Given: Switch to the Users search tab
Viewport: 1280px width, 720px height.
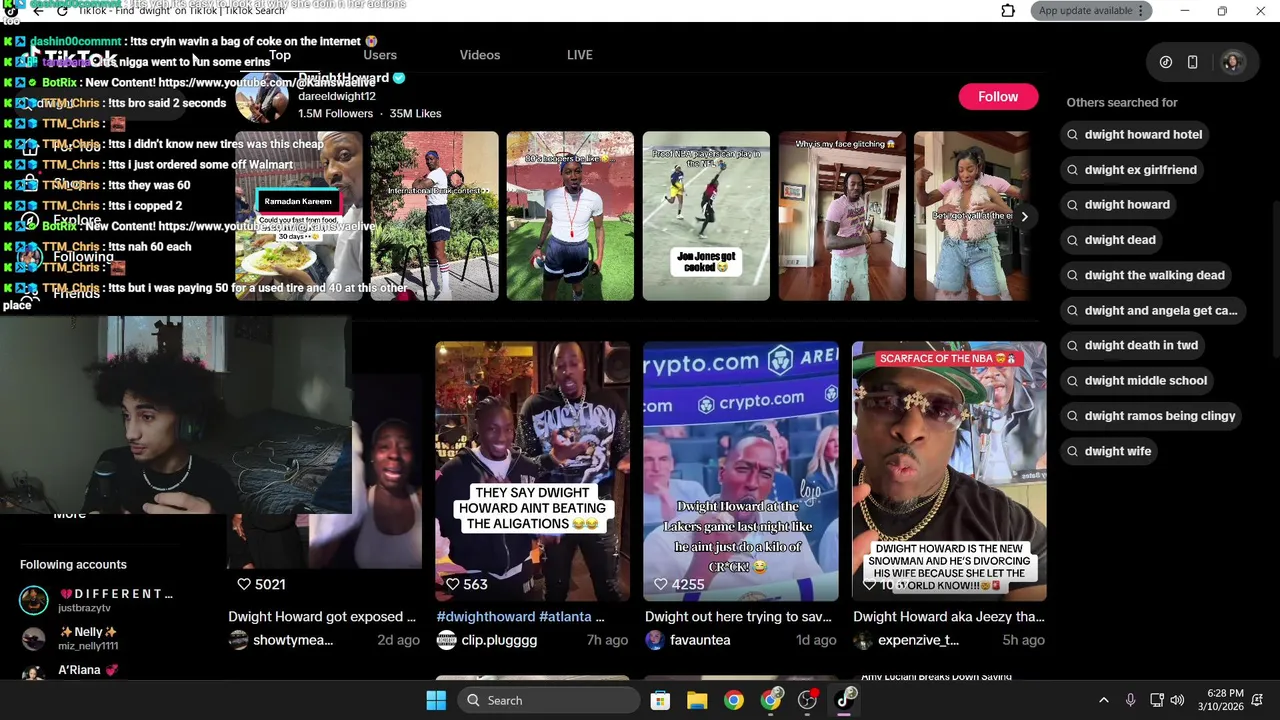Looking at the screenshot, I should [x=380, y=55].
